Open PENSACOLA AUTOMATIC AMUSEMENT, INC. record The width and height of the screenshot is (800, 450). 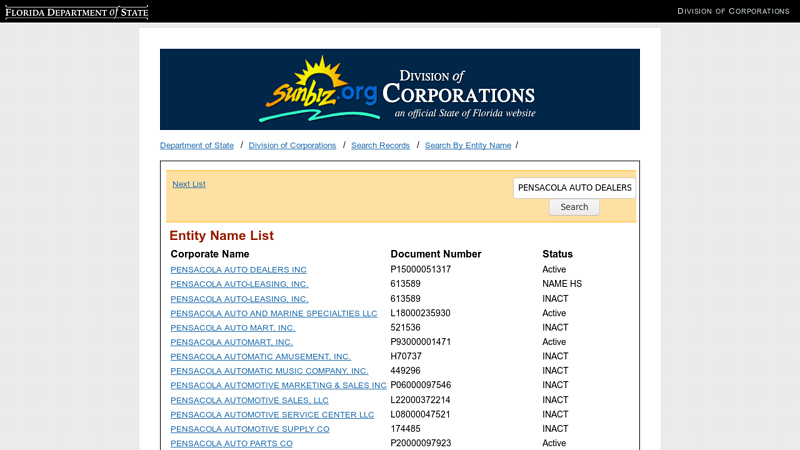[x=261, y=356]
